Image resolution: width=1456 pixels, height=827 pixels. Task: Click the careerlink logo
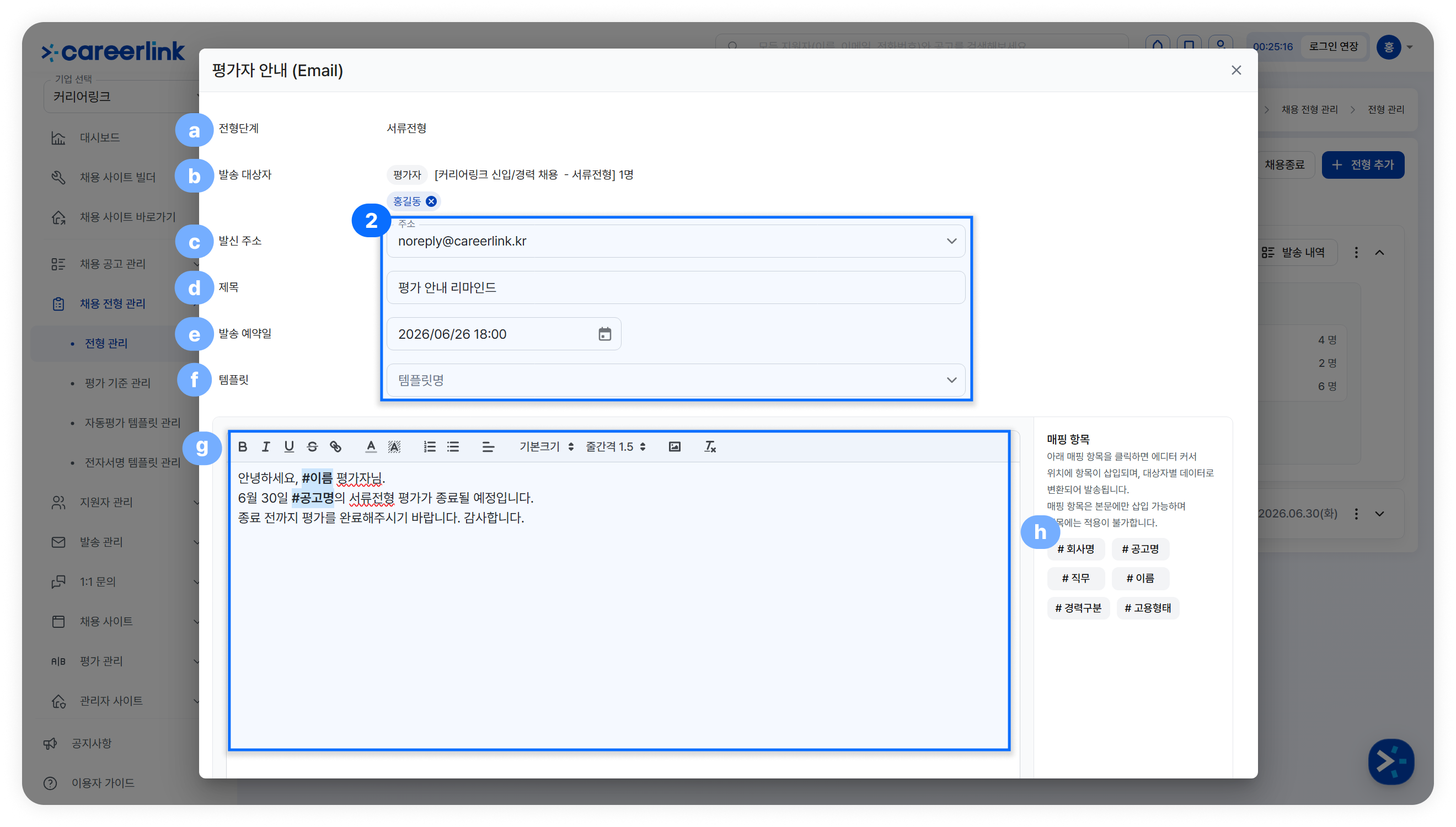113,52
